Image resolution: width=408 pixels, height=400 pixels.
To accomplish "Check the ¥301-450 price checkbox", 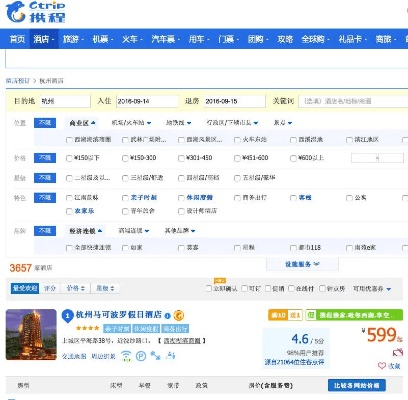I will pyautogui.click(x=181, y=158).
